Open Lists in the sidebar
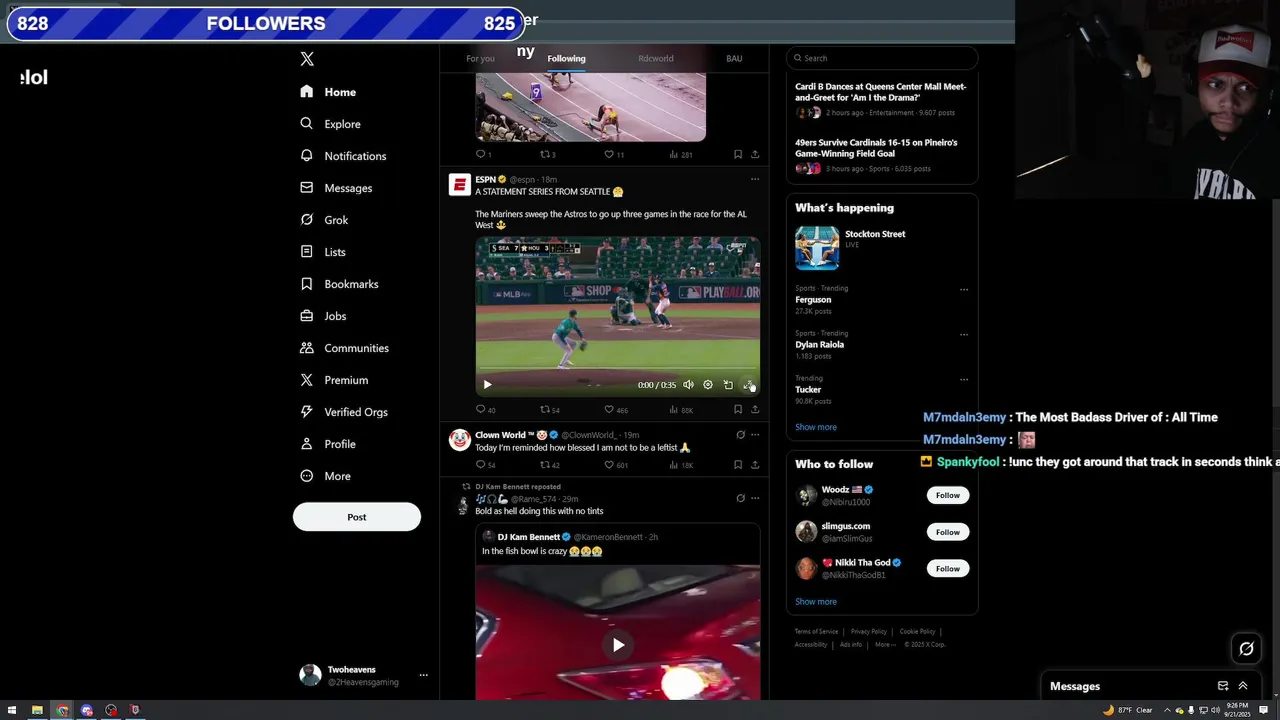The image size is (1280, 720). point(322,252)
